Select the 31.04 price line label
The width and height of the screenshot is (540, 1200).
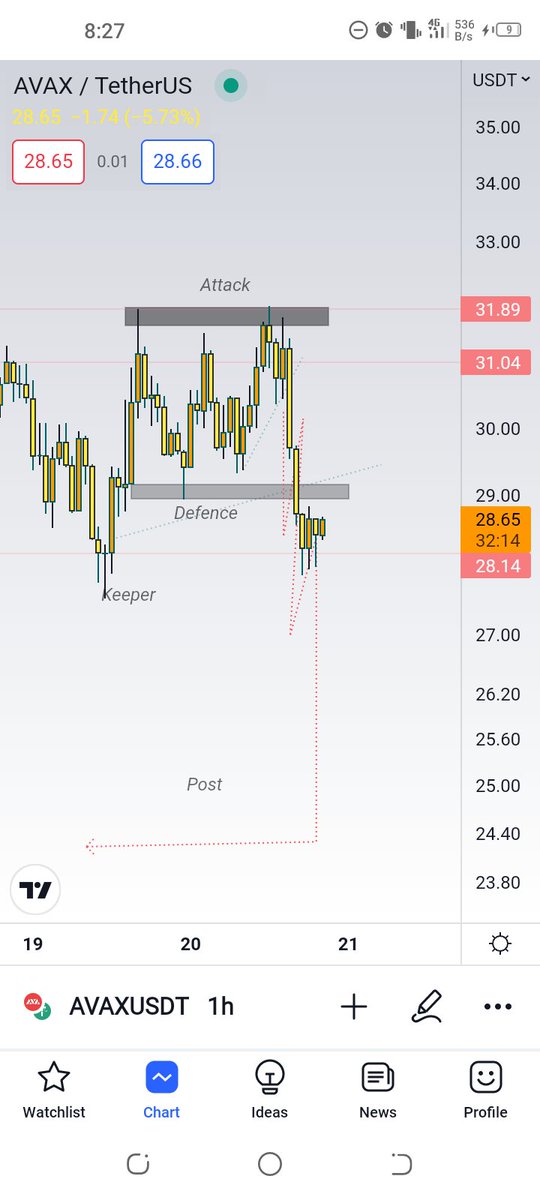click(496, 363)
